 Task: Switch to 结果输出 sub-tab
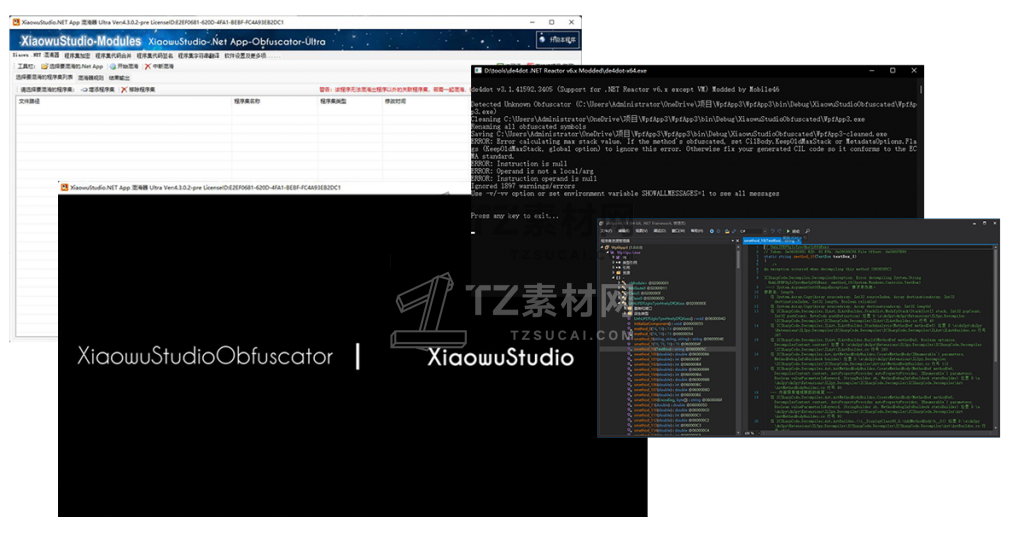click(119, 78)
